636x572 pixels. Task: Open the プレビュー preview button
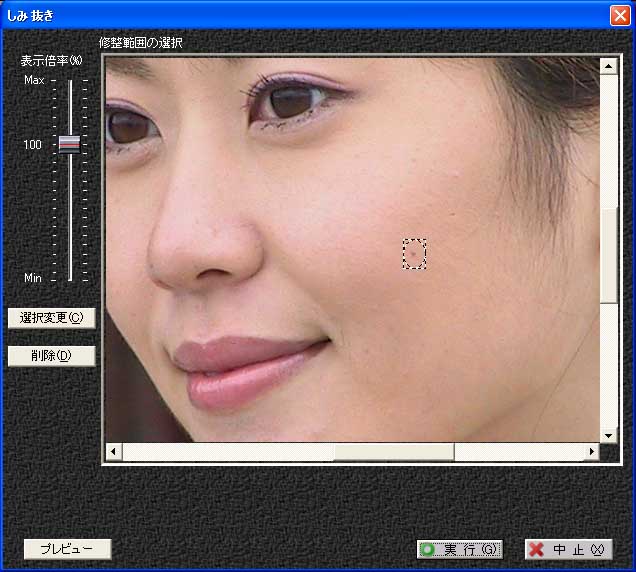point(67,549)
